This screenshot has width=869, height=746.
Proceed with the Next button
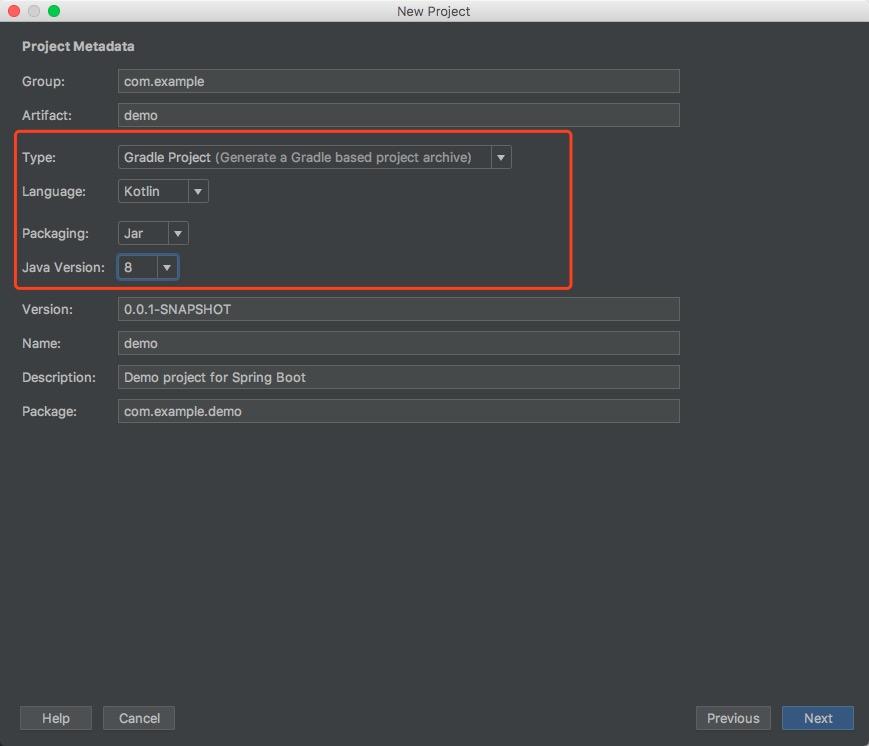pyautogui.click(x=818, y=718)
